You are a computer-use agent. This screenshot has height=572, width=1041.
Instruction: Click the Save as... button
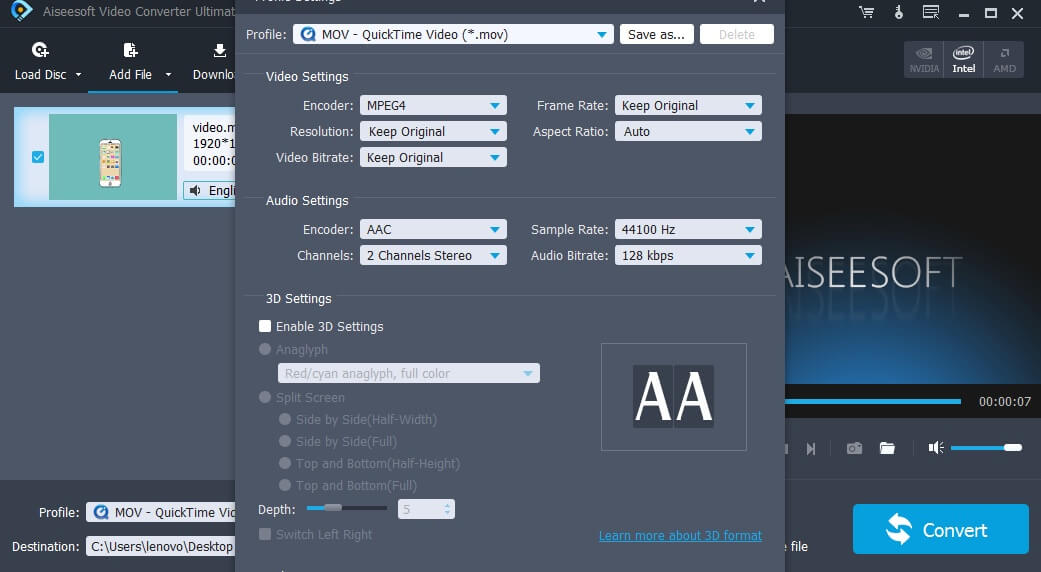657,35
